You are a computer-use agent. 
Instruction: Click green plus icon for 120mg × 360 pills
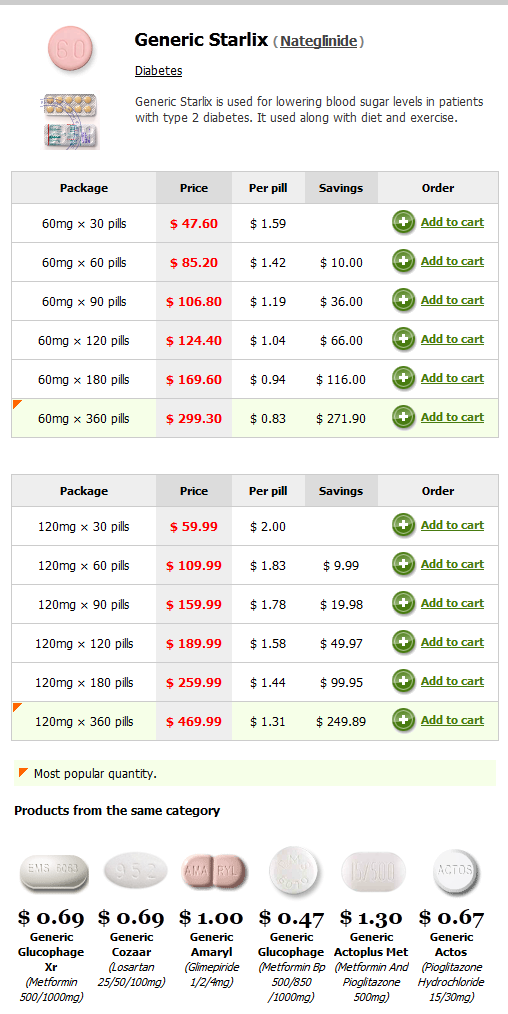(403, 720)
